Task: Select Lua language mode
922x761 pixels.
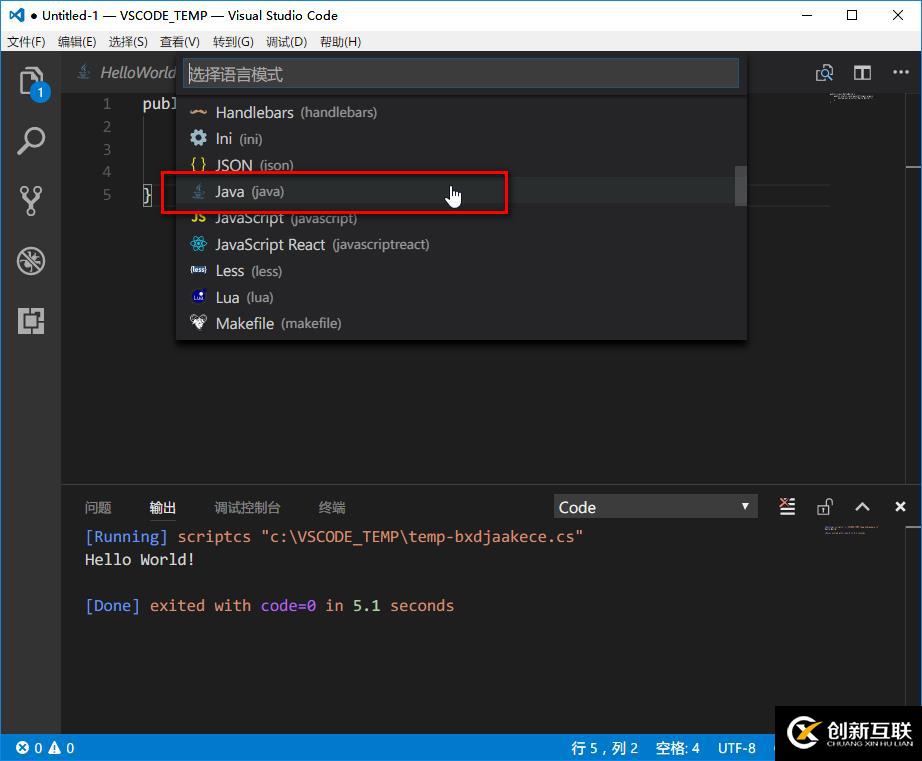Action: pos(461,298)
